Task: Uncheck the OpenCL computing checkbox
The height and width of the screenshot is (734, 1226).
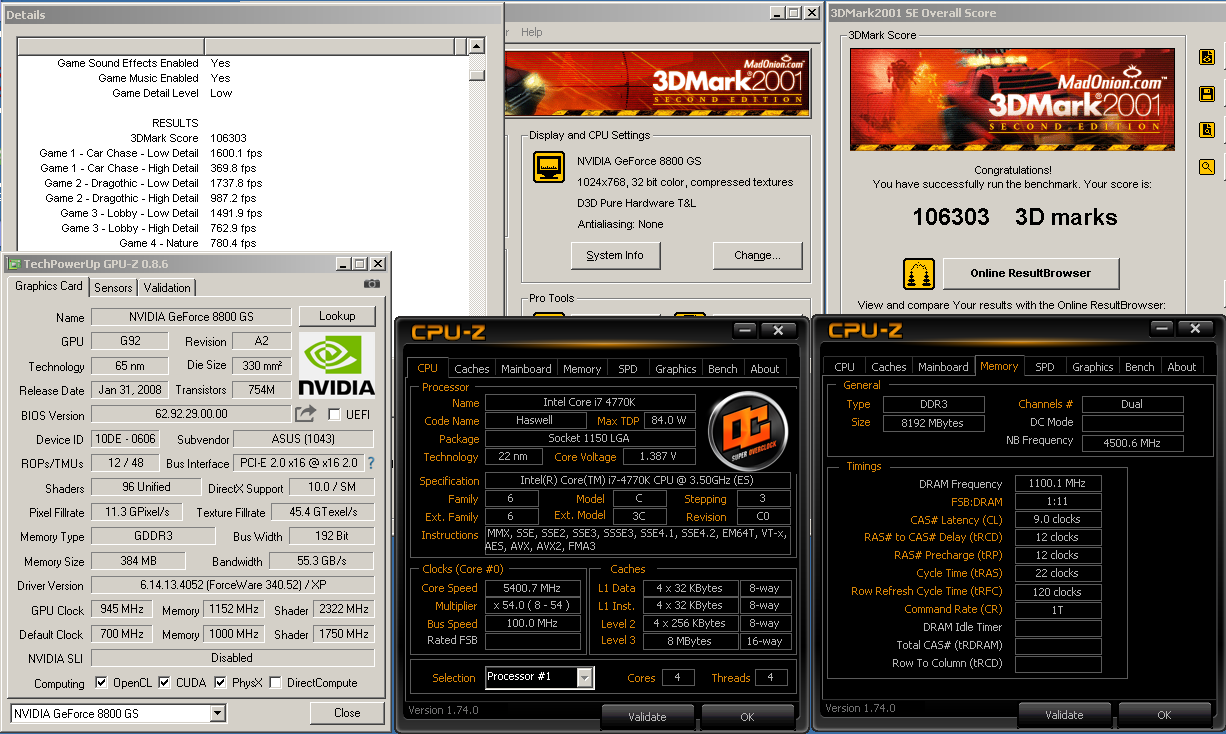Action: (101, 683)
